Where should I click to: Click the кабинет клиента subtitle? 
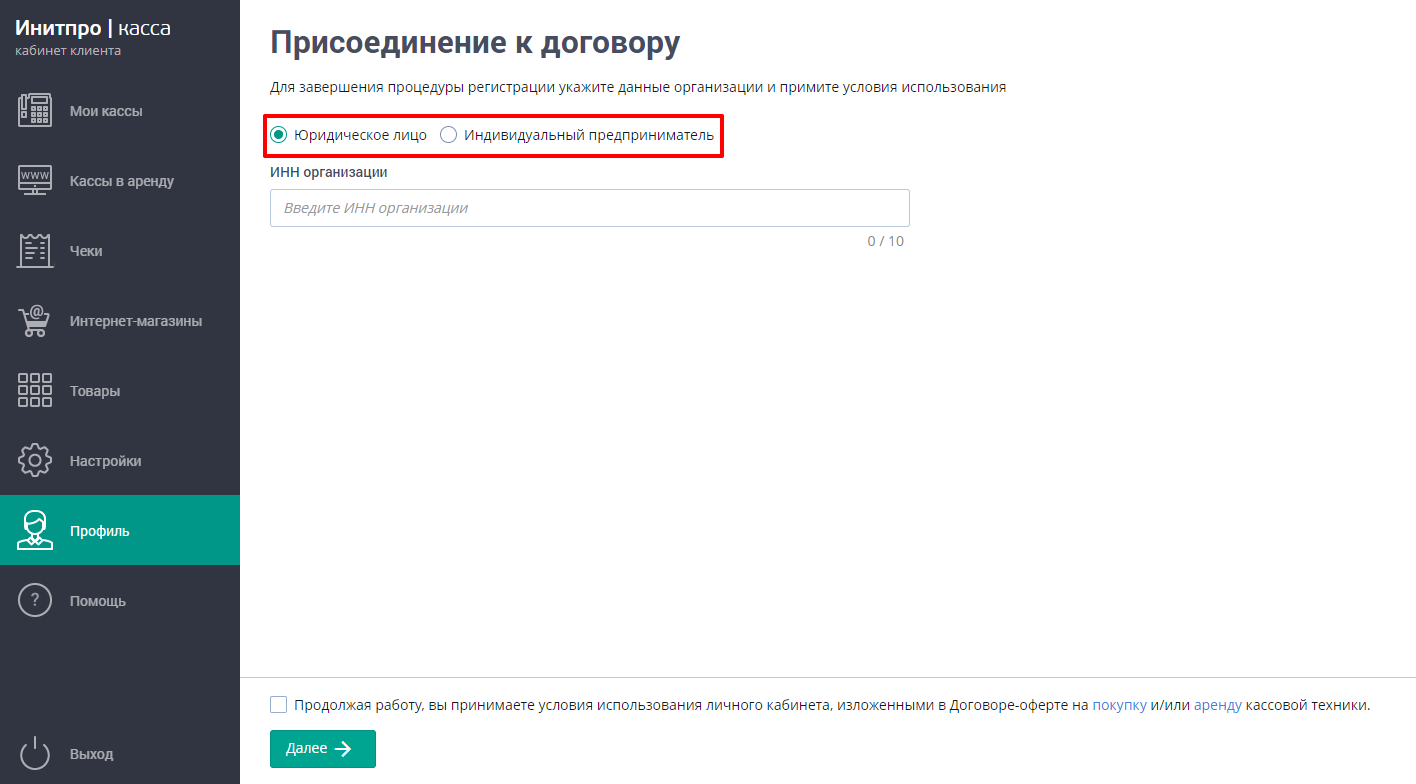click(x=68, y=51)
